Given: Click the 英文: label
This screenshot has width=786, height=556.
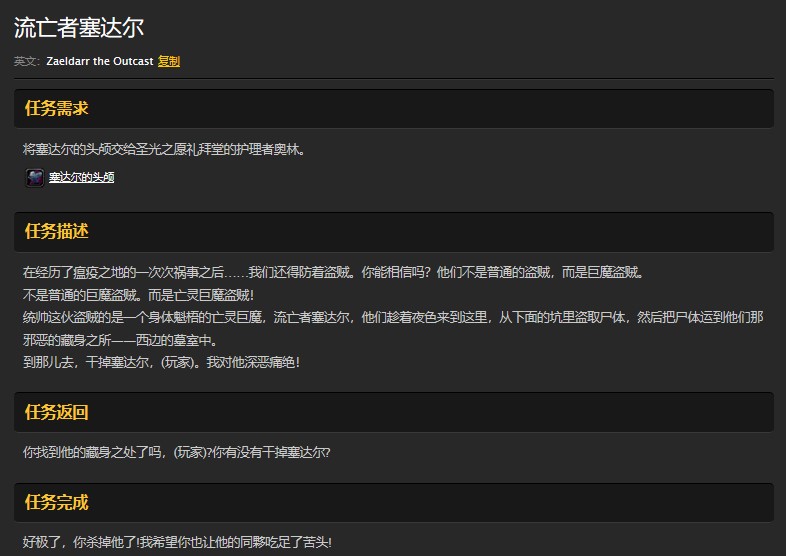Looking at the screenshot, I should (27, 61).
